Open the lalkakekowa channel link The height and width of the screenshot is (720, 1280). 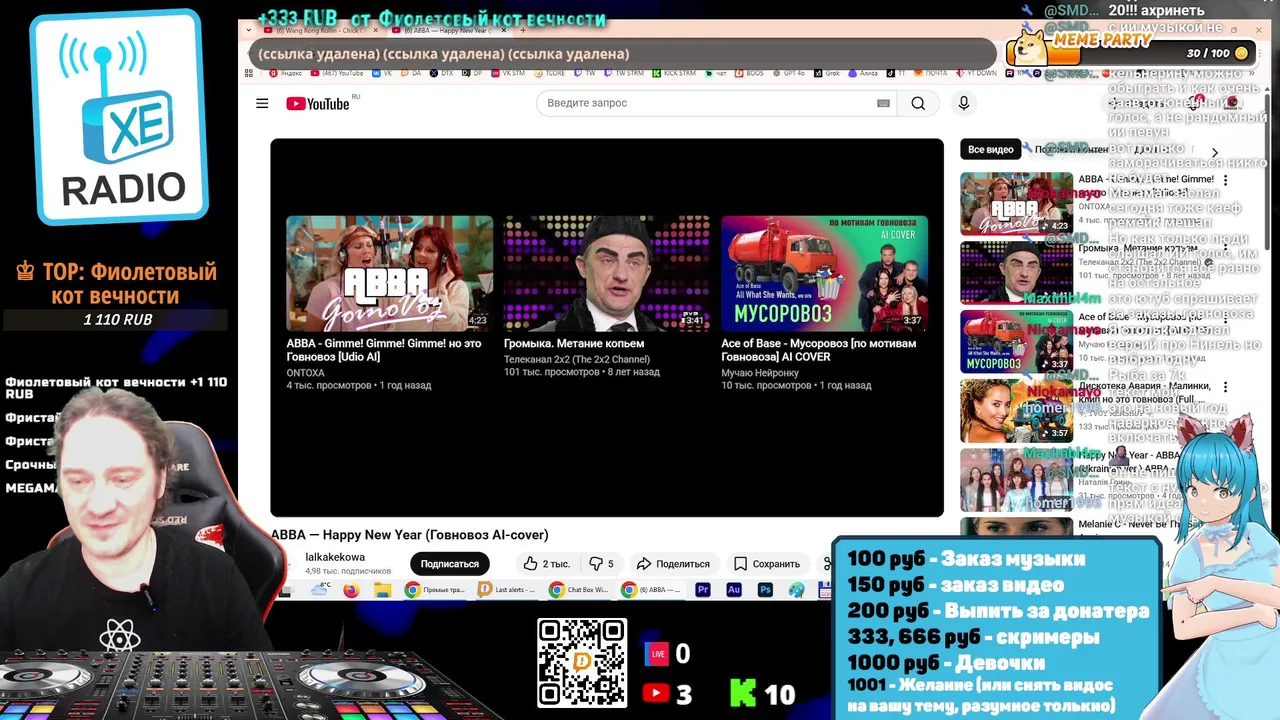335,557
